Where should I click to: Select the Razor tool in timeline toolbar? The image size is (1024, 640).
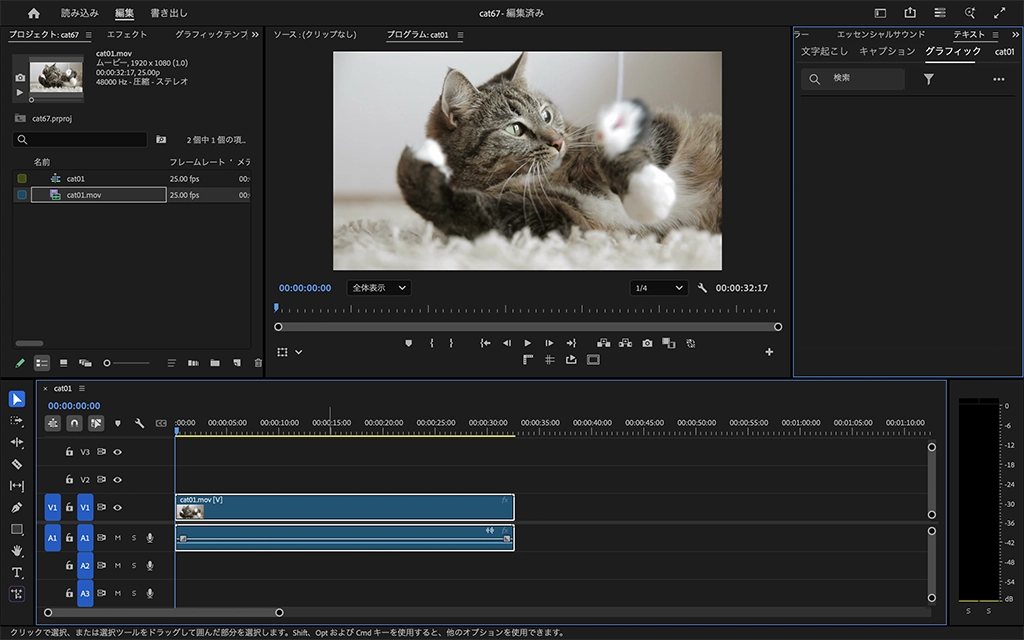pyautogui.click(x=17, y=464)
